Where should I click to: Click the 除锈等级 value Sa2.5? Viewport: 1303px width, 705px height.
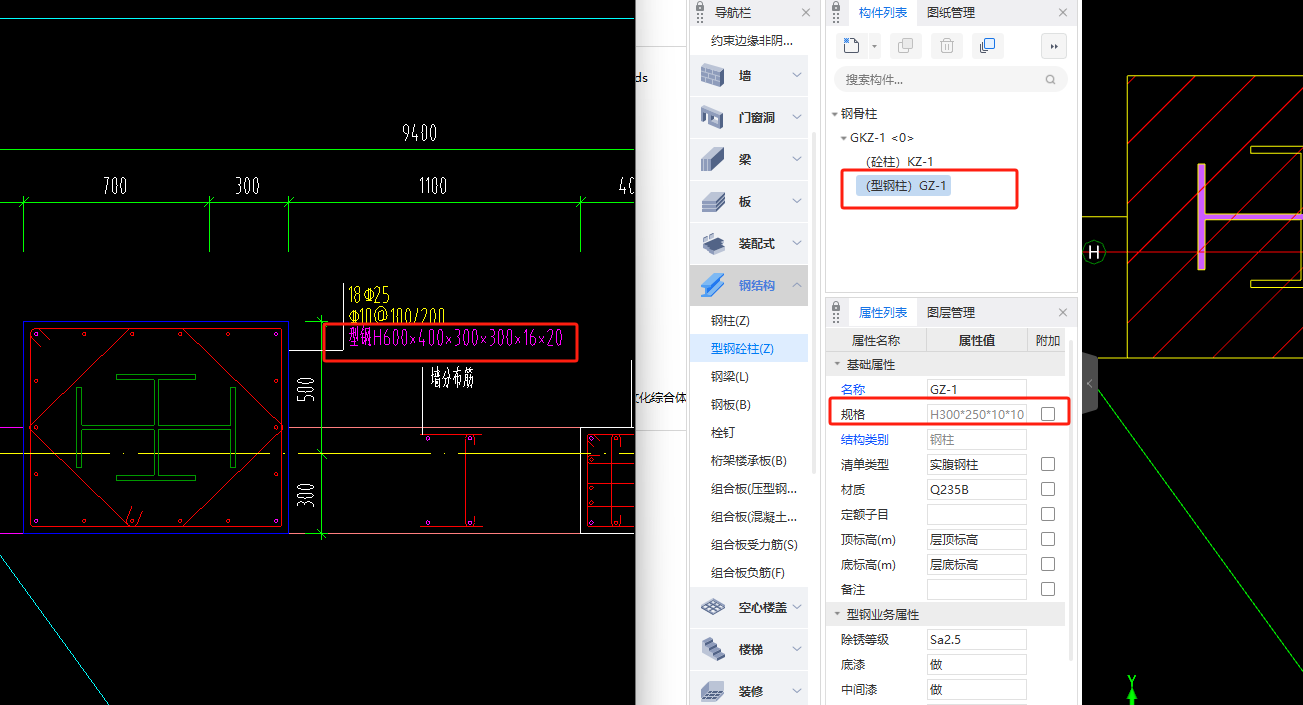977,639
